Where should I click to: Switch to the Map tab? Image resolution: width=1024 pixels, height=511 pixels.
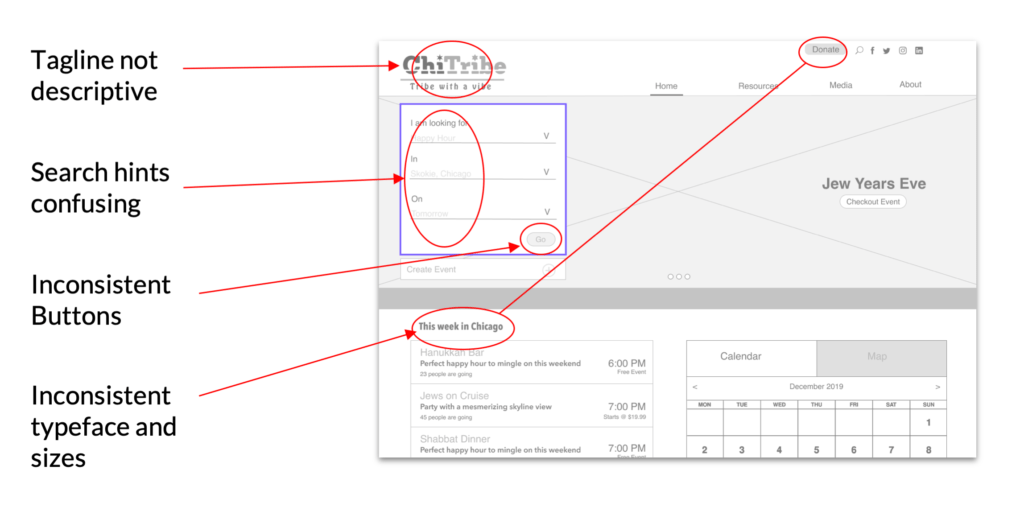click(881, 357)
